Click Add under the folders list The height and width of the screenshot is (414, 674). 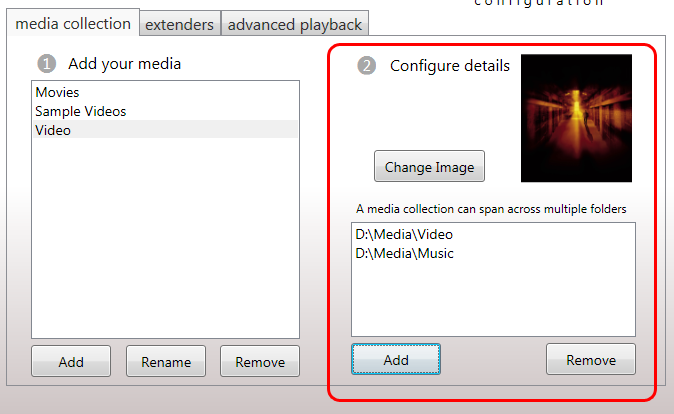(x=396, y=359)
